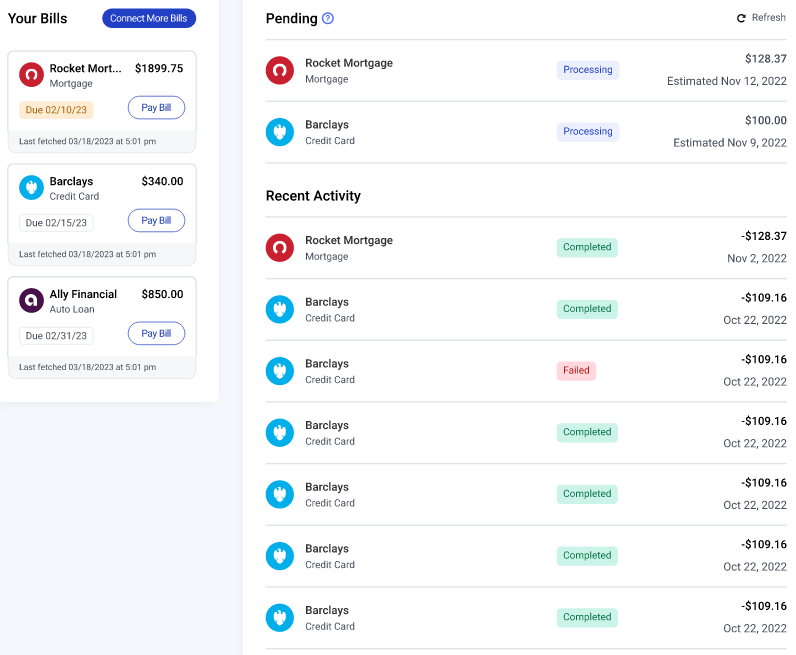Click the Rocket Mortgage logo in Your Bills card

coord(31,75)
